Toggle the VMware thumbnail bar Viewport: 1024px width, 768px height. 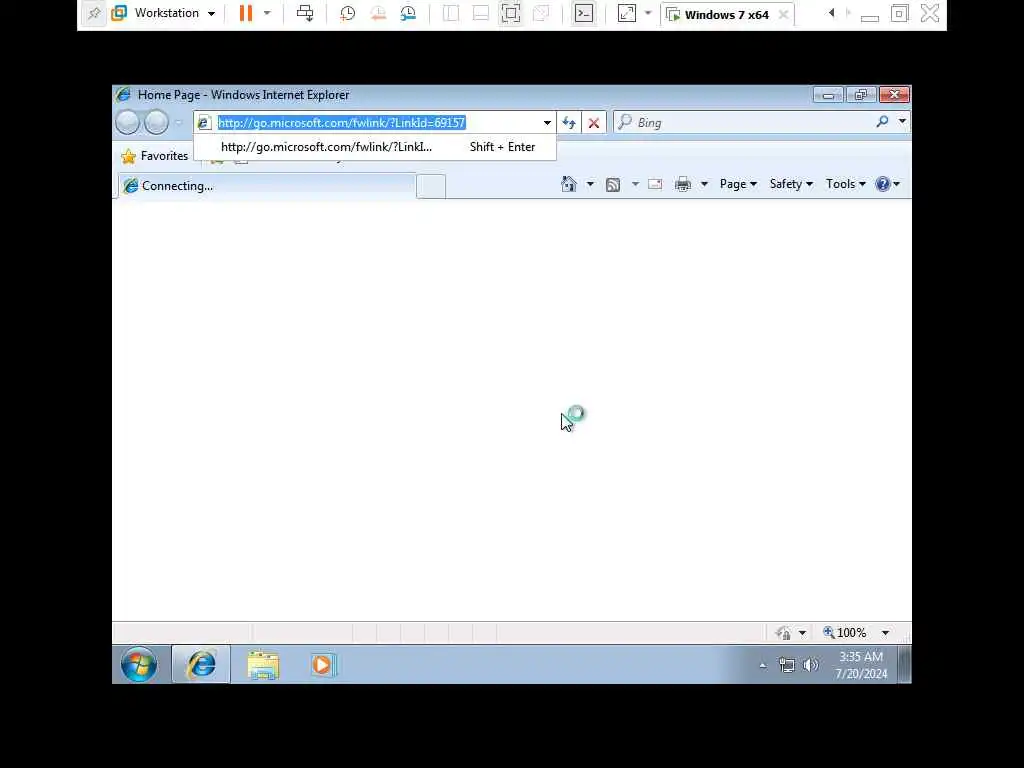pyautogui.click(x=481, y=13)
